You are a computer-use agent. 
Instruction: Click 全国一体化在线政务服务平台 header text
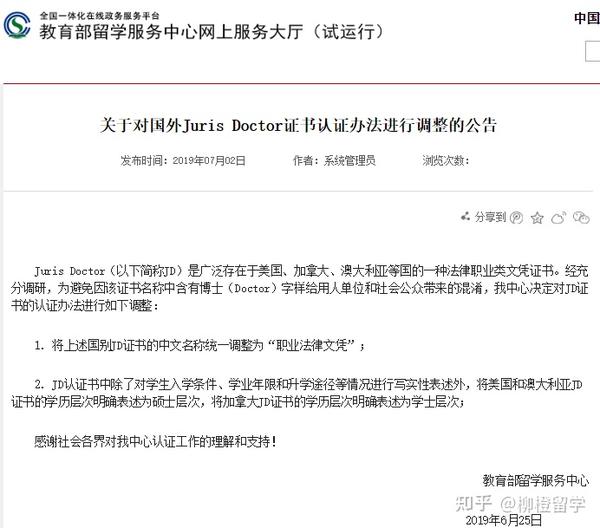click(99, 16)
